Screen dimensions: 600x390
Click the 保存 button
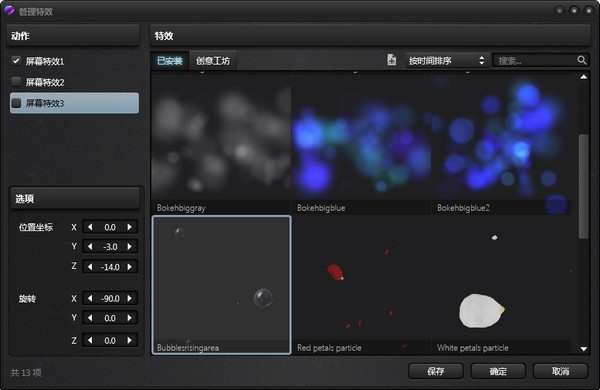click(x=435, y=371)
